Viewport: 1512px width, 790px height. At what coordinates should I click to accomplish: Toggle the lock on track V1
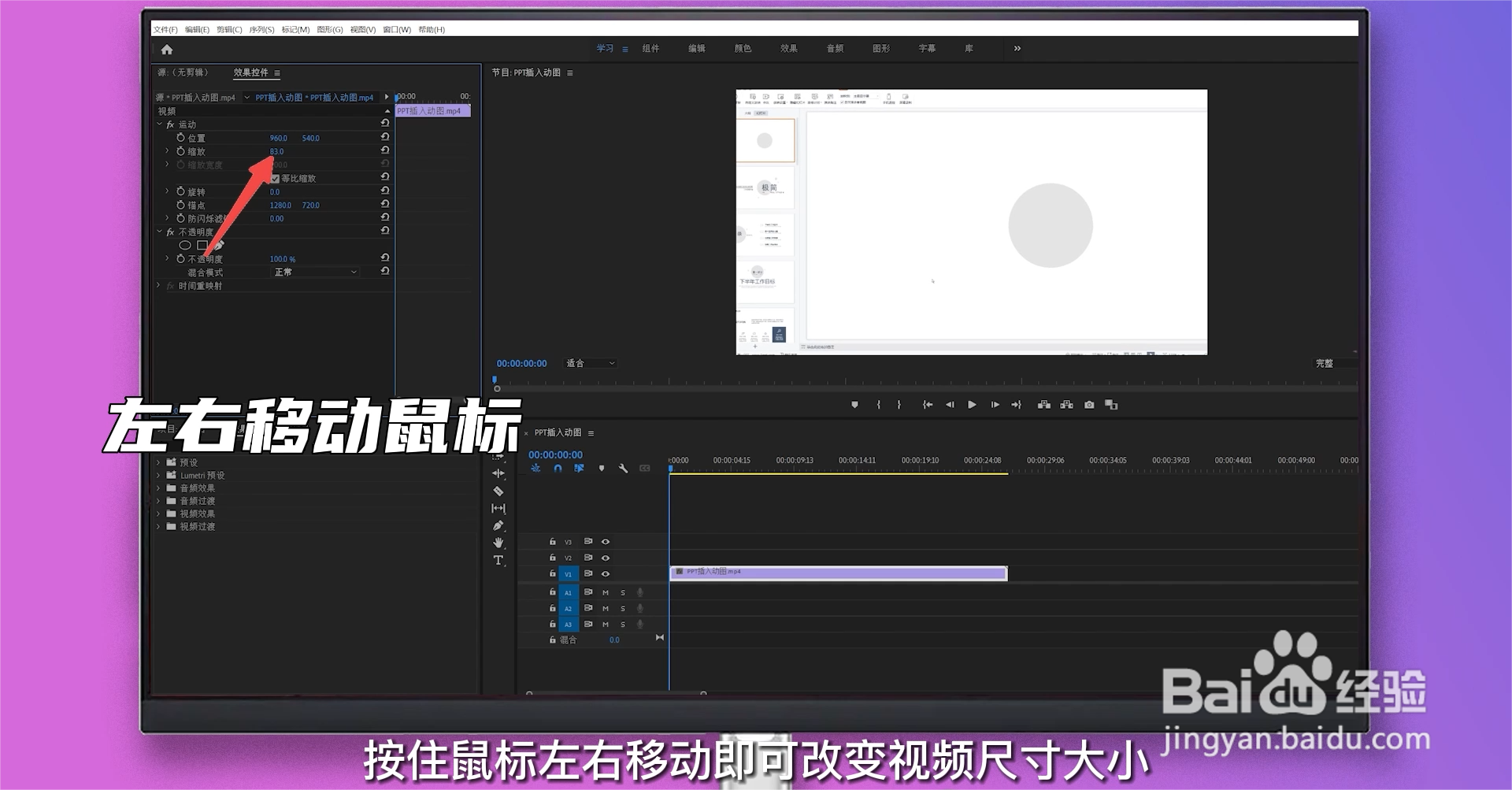point(552,573)
